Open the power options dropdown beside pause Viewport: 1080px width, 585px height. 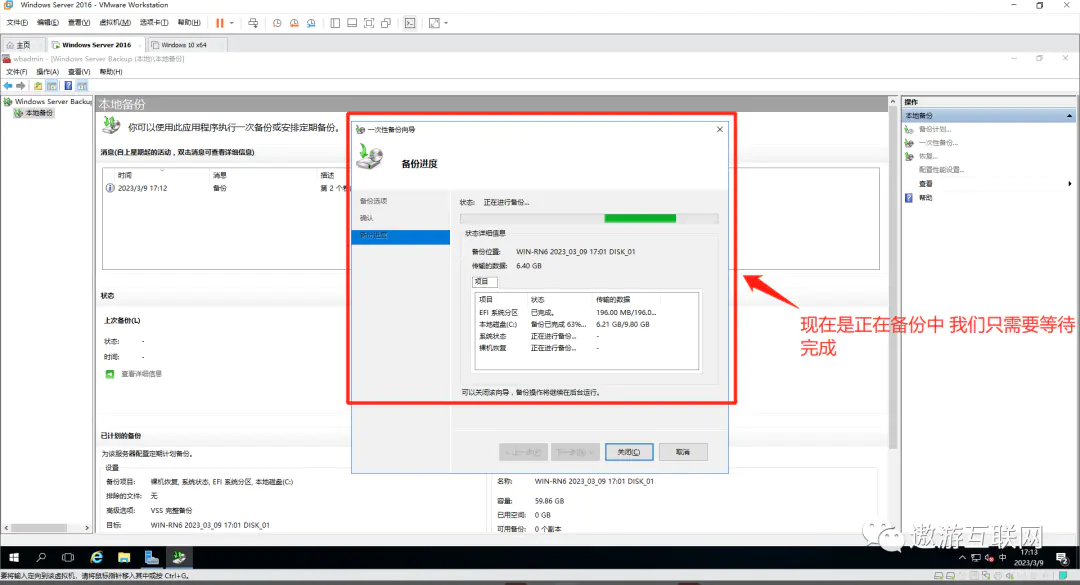click(231, 23)
